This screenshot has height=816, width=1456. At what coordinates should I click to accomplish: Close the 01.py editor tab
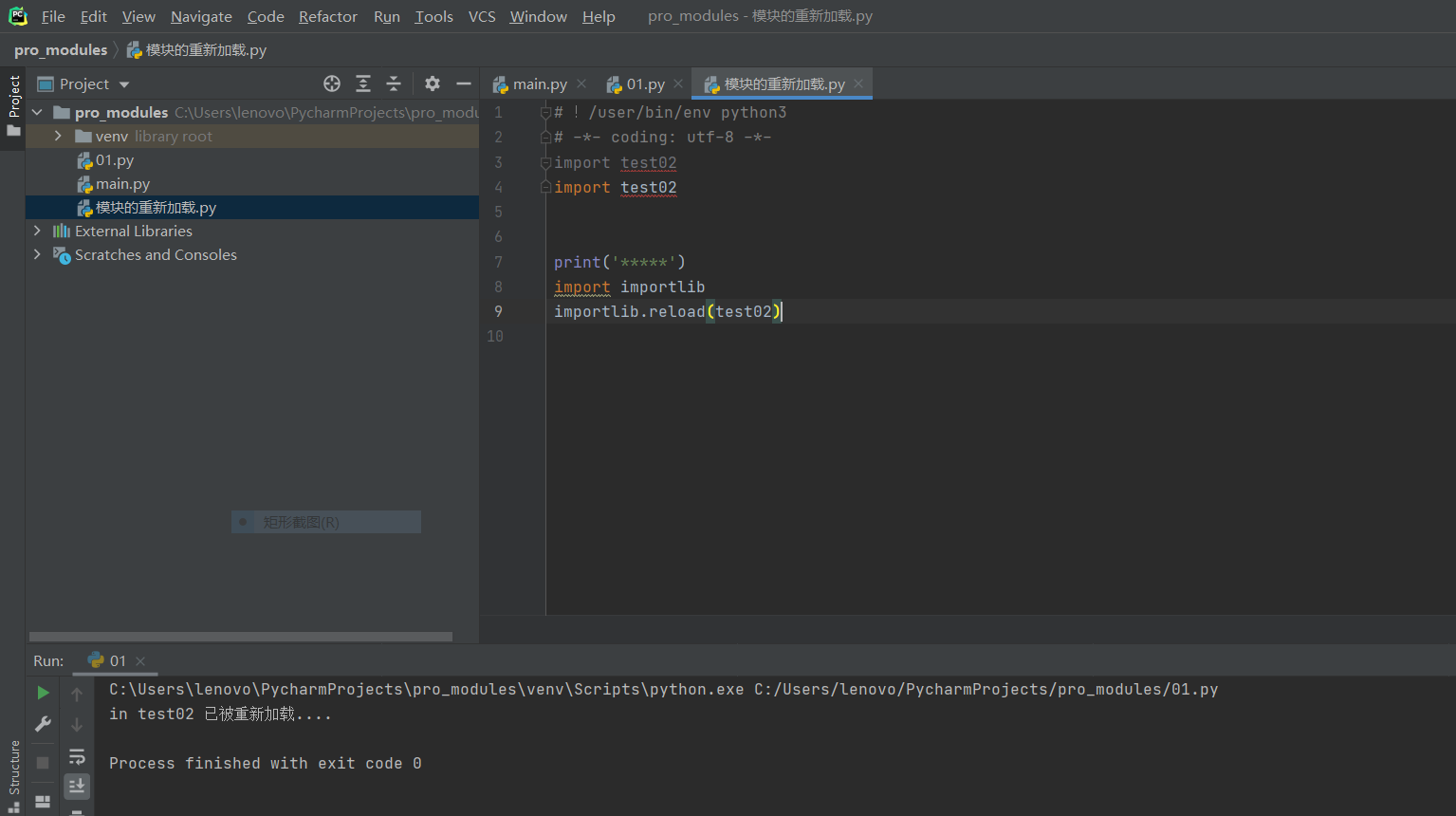point(678,83)
